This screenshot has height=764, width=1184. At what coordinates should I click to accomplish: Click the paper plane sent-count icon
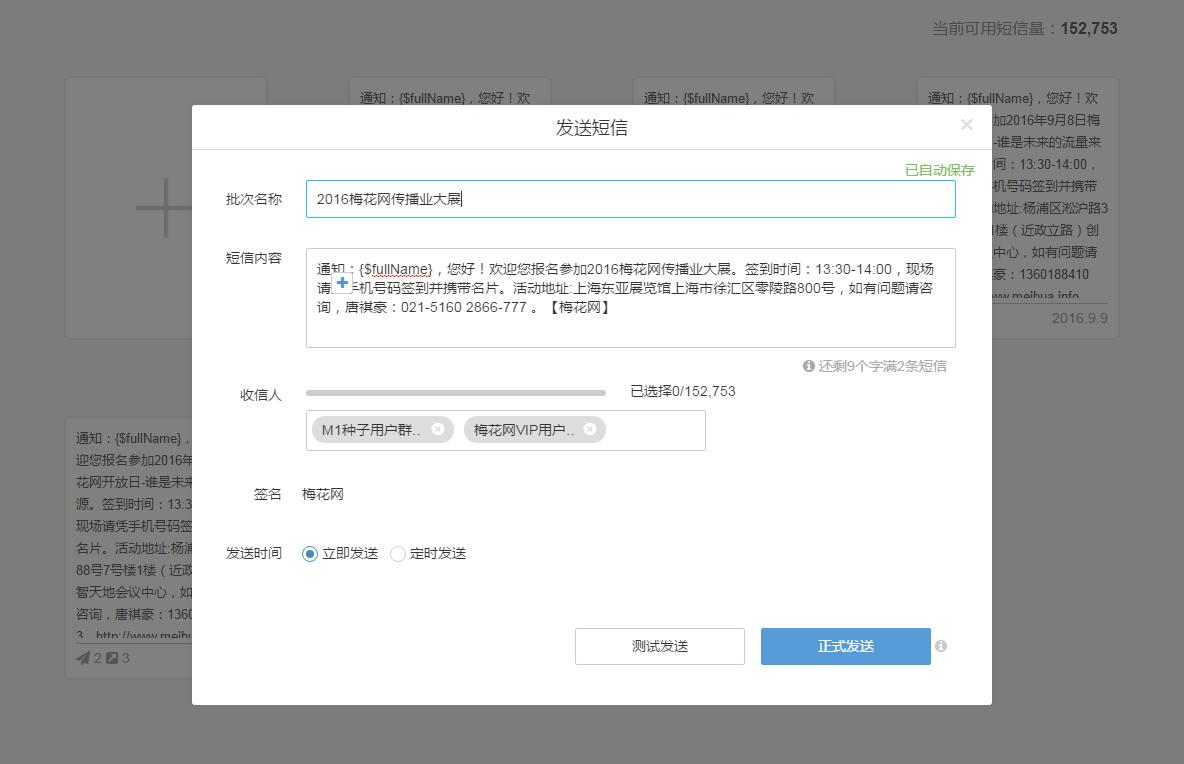[x=83, y=658]
